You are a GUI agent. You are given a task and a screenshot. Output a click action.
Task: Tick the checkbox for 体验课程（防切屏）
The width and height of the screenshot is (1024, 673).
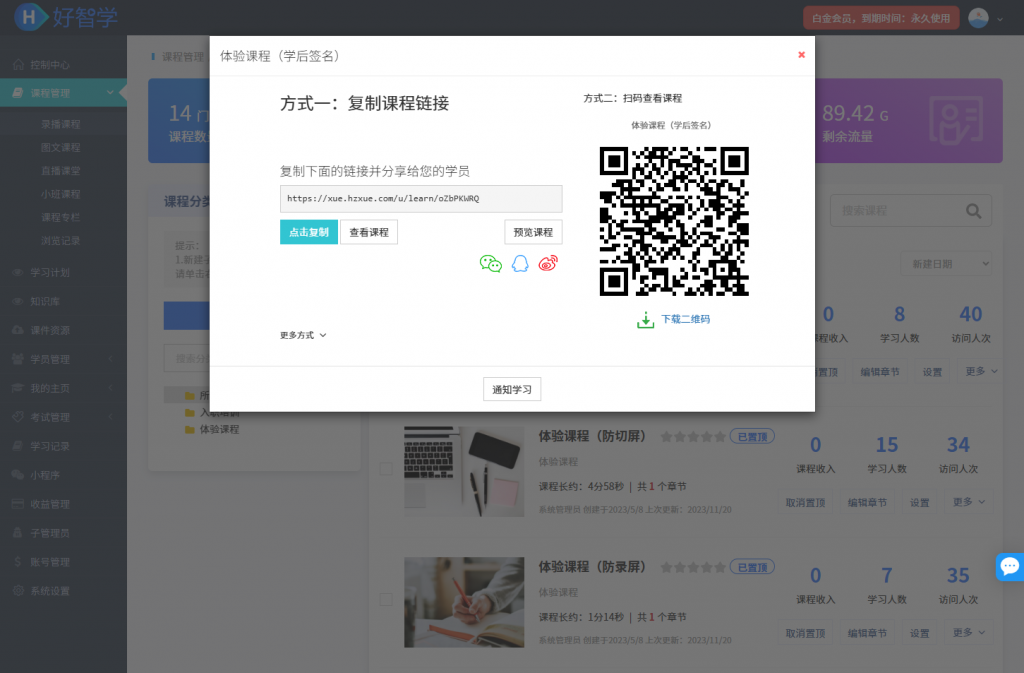click(386, 469)
